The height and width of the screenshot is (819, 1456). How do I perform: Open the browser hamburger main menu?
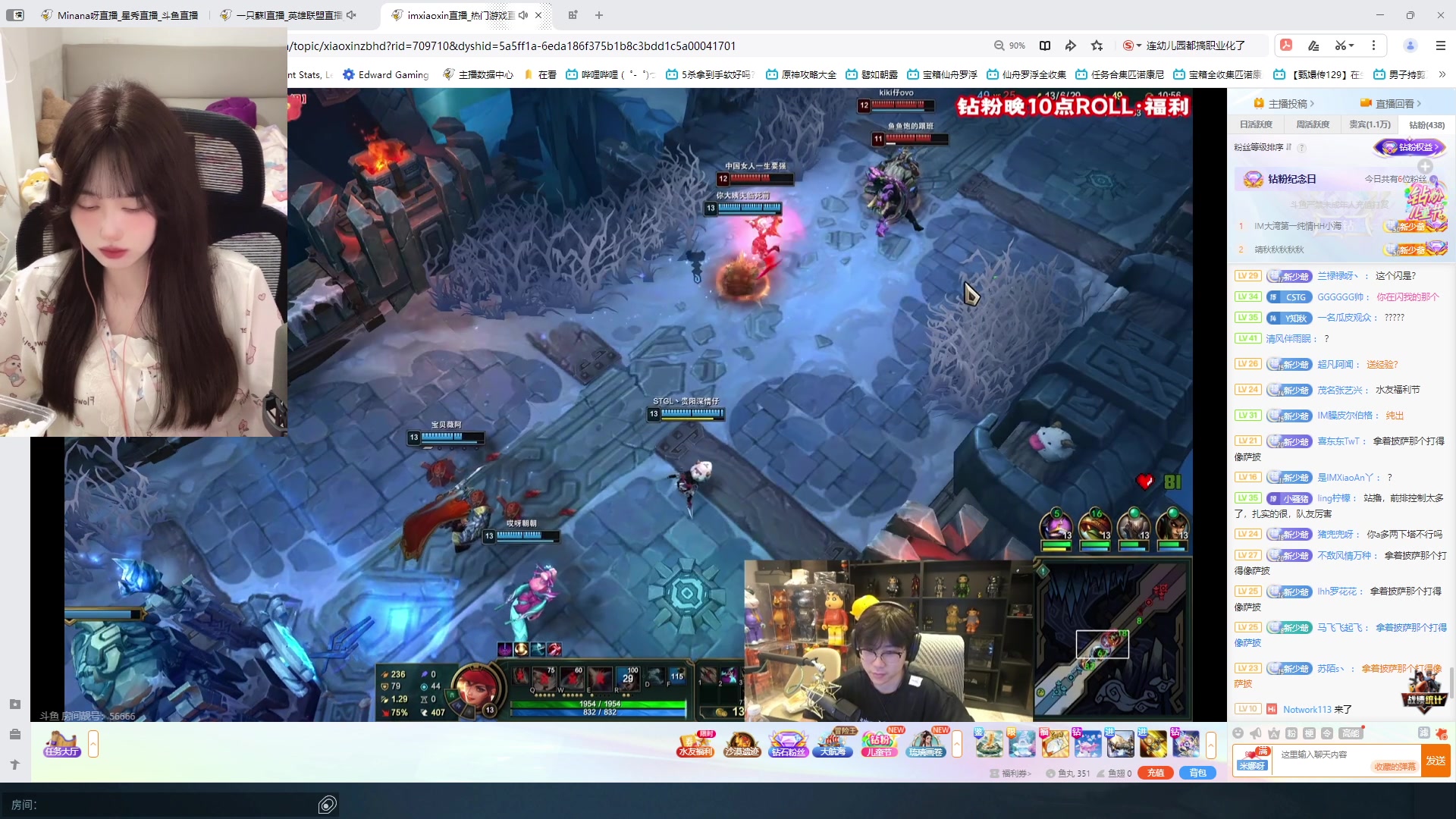pos(1441,45)
